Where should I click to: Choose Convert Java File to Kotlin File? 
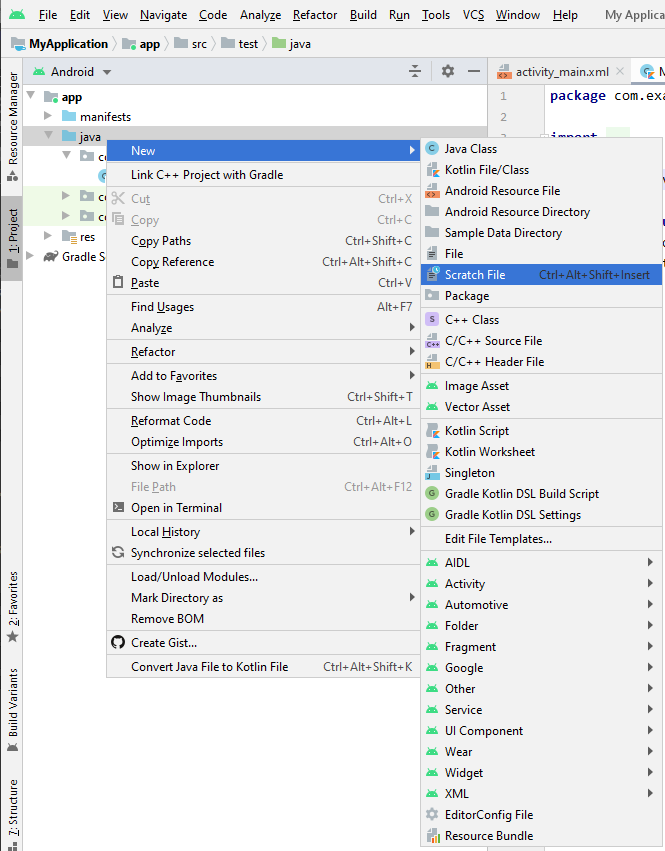click(x=209, y=667)
